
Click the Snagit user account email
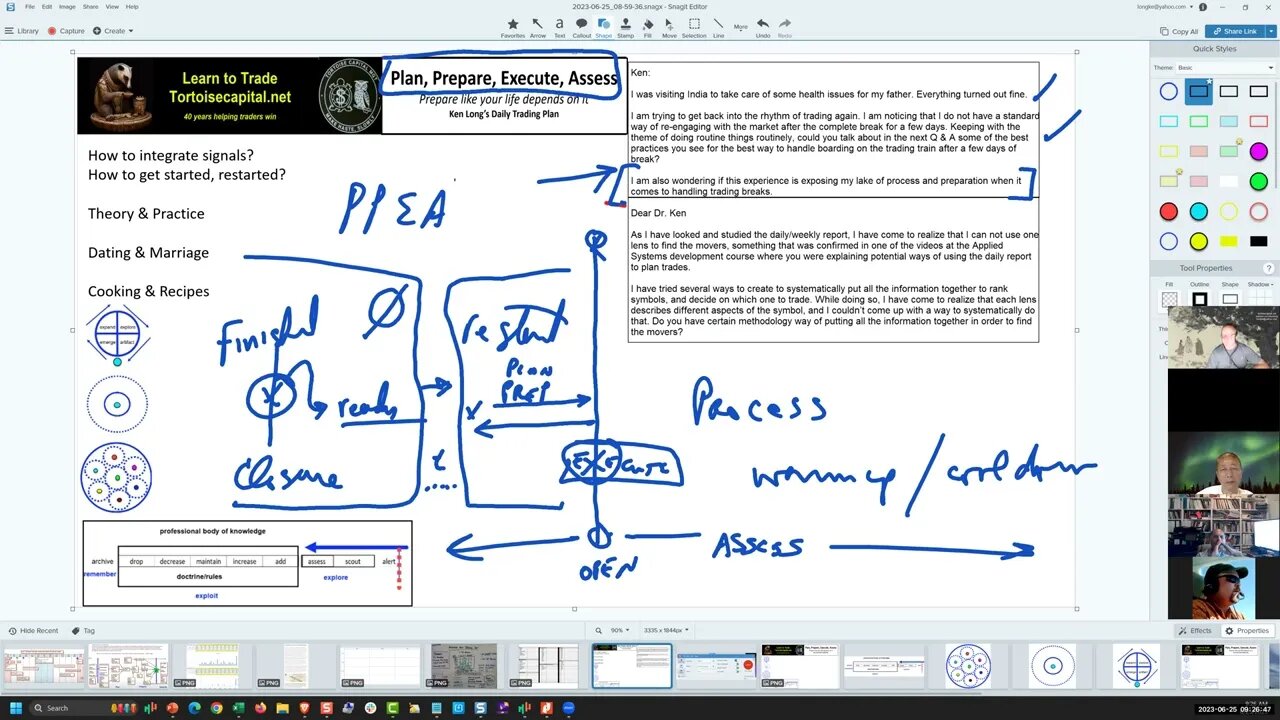[x=1160, y=6]
